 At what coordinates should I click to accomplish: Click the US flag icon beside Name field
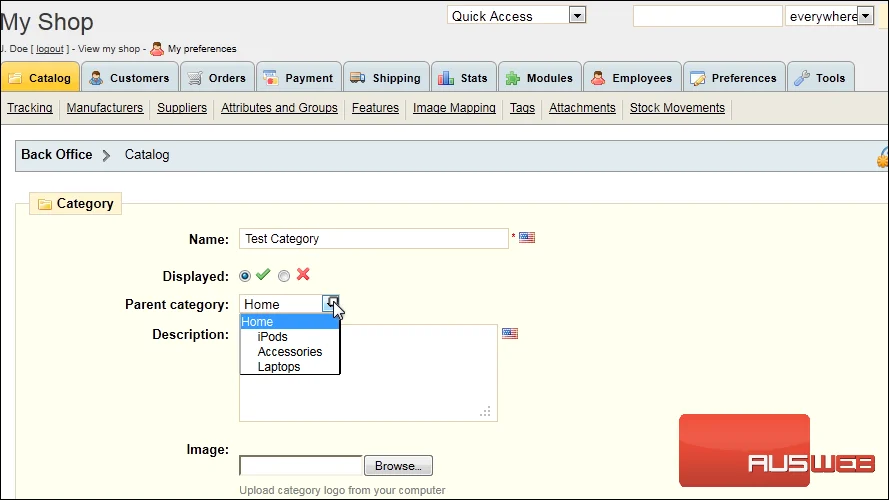527,238
